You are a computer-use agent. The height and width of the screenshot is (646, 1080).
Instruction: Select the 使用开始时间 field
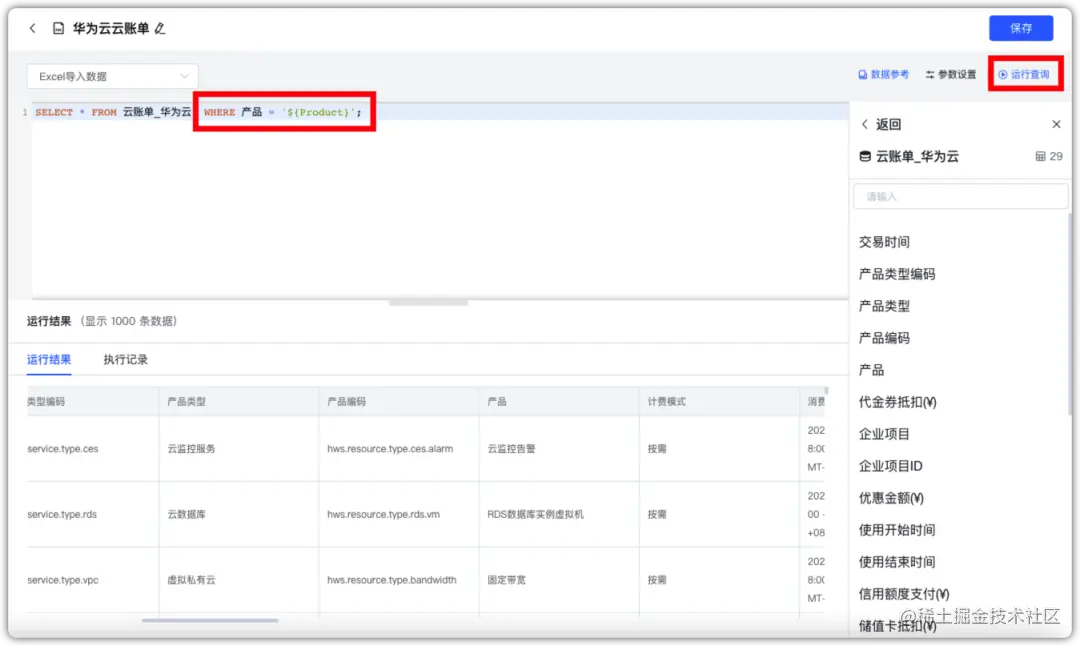897,530
